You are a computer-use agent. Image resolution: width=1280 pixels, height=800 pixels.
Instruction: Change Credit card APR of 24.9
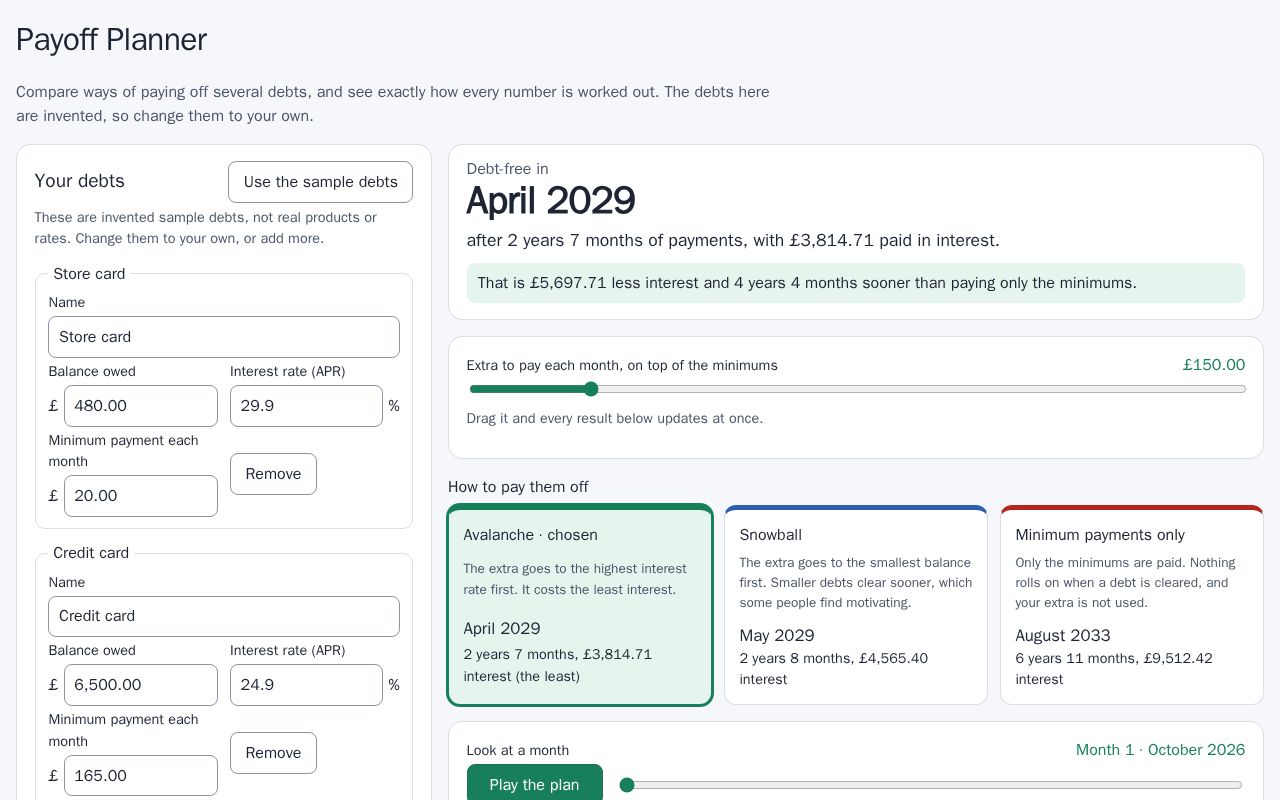pyautogui.click(x=306, y=685)
